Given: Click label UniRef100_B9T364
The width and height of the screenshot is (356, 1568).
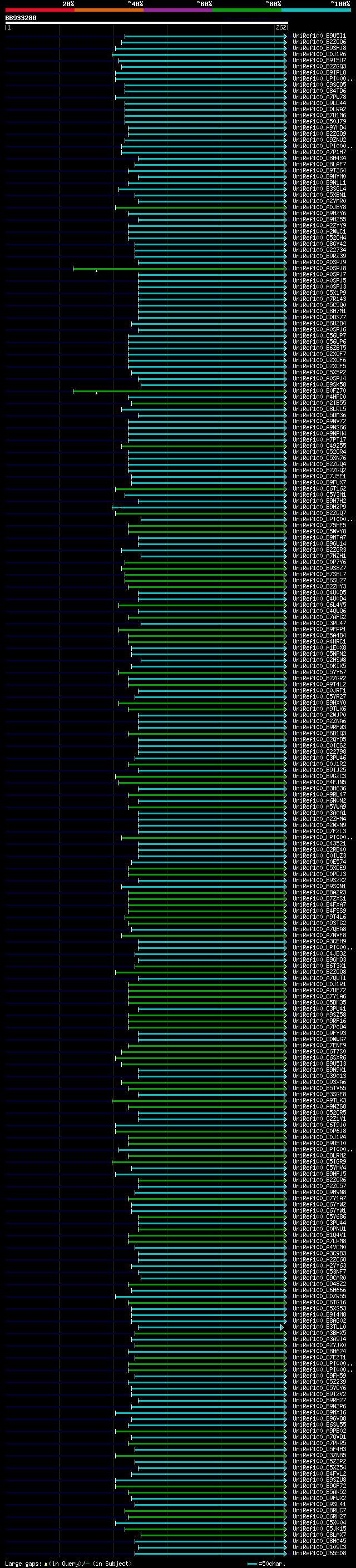Looking at the screenshot, I should 319,170.
